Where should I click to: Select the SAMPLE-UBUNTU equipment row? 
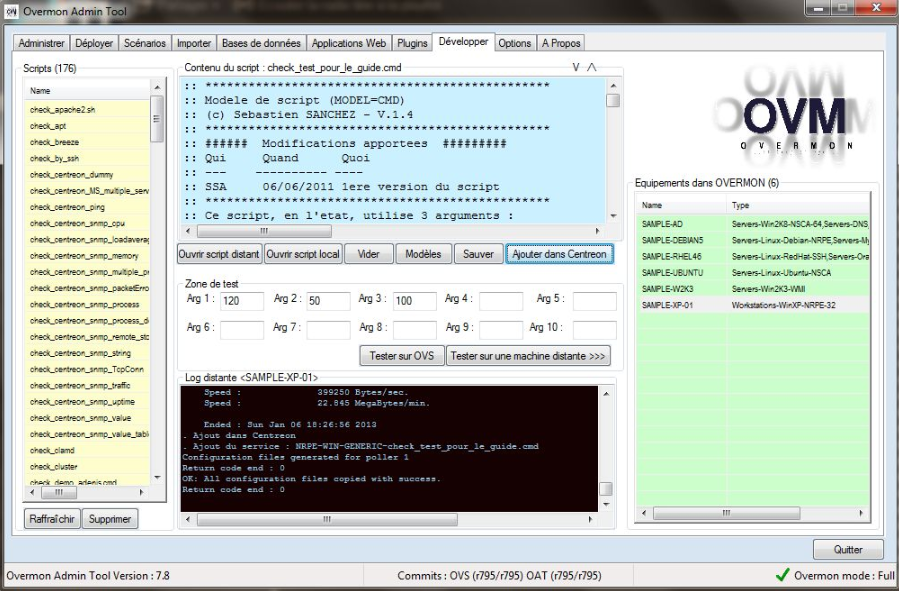(672, 272)
